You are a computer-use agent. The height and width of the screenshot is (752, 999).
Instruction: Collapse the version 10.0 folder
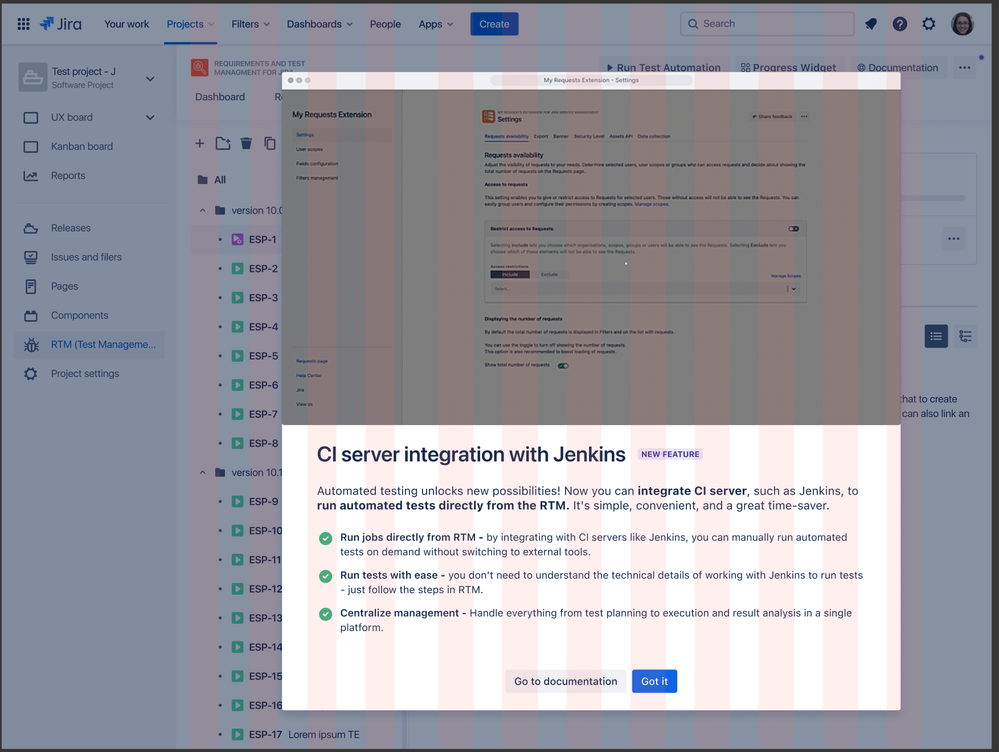click(x=202, y=210)
